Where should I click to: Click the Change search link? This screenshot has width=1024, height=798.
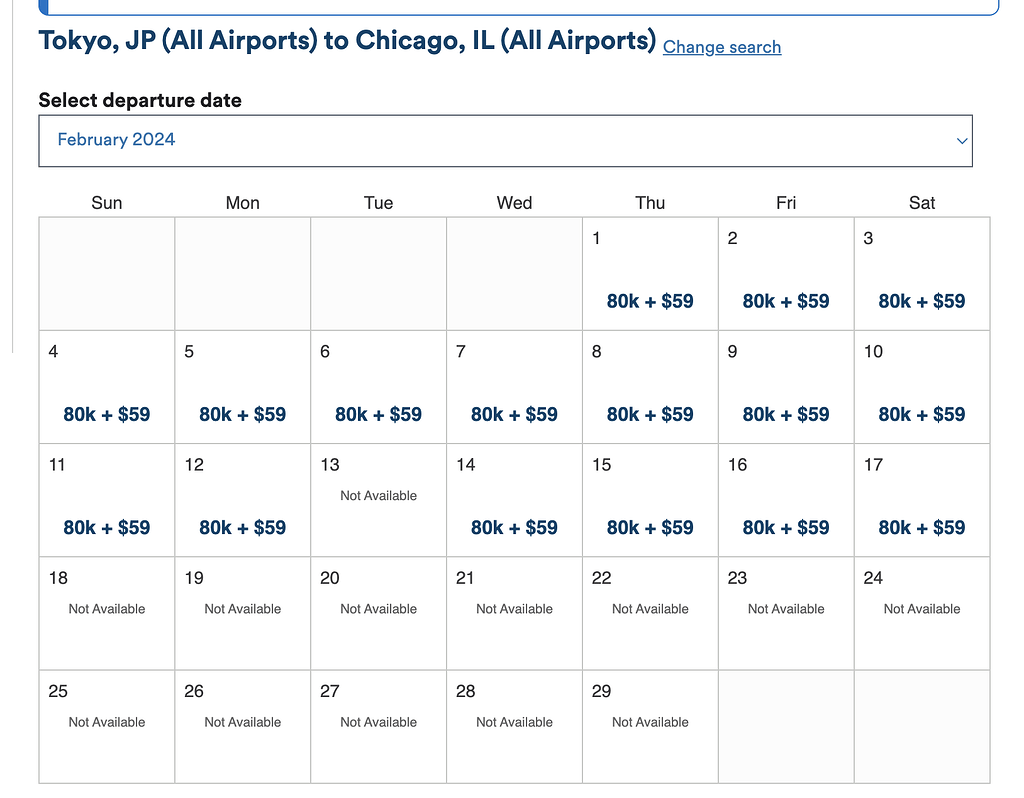click(721, 47)
